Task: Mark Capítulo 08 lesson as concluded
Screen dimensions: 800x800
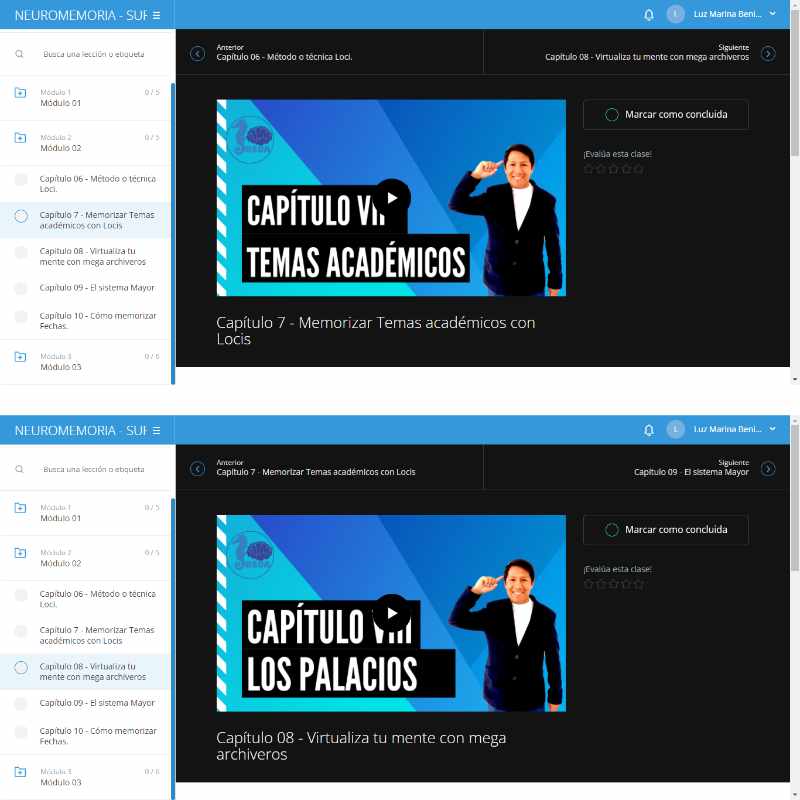Action: (665, 530)
